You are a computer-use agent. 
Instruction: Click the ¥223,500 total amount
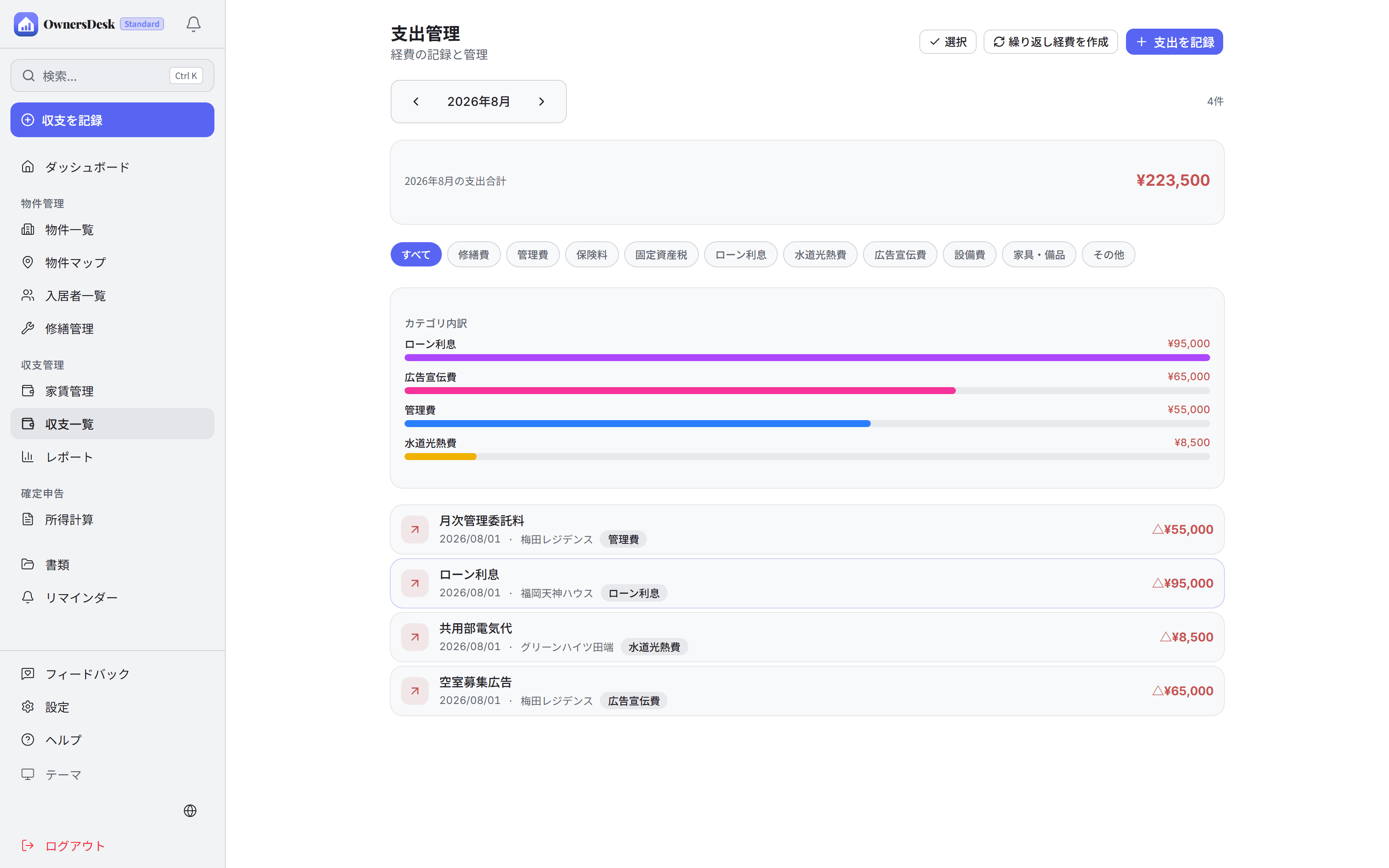click(x=1172, y=180)
